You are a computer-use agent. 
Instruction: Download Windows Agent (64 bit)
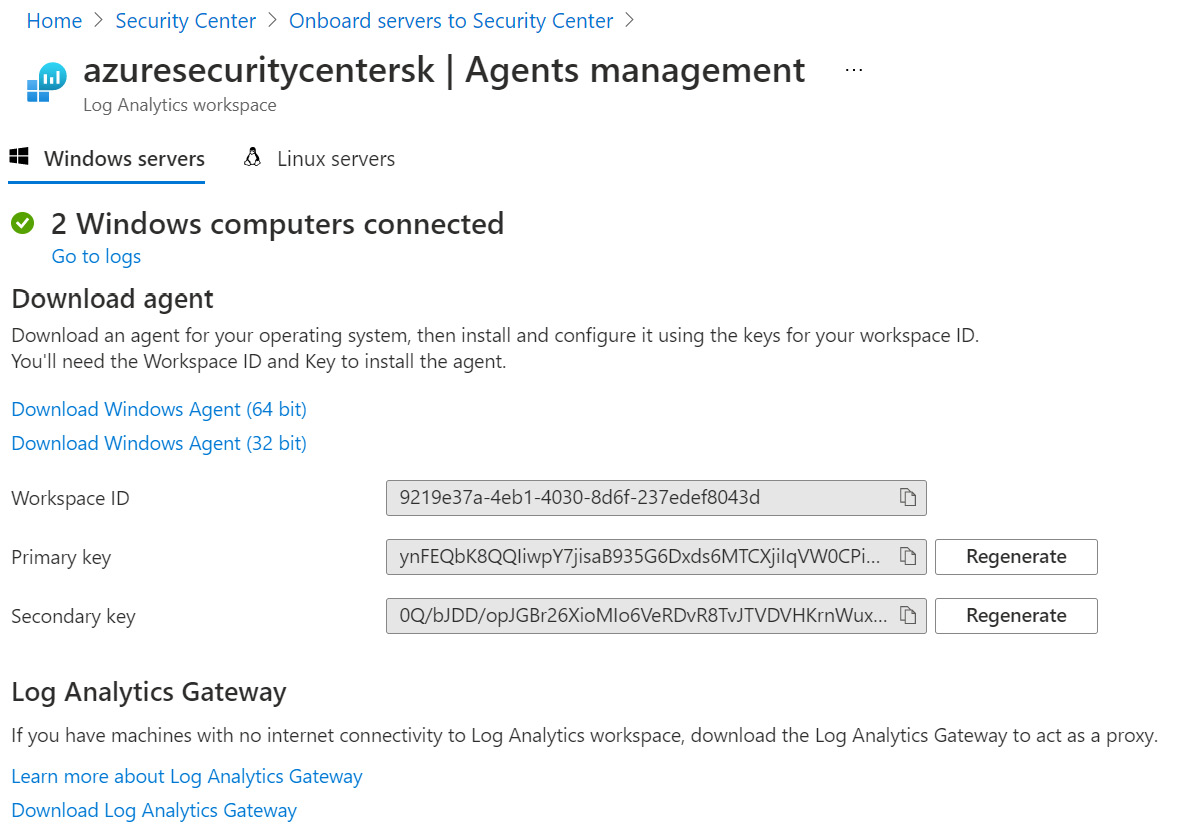click(159, 409)
